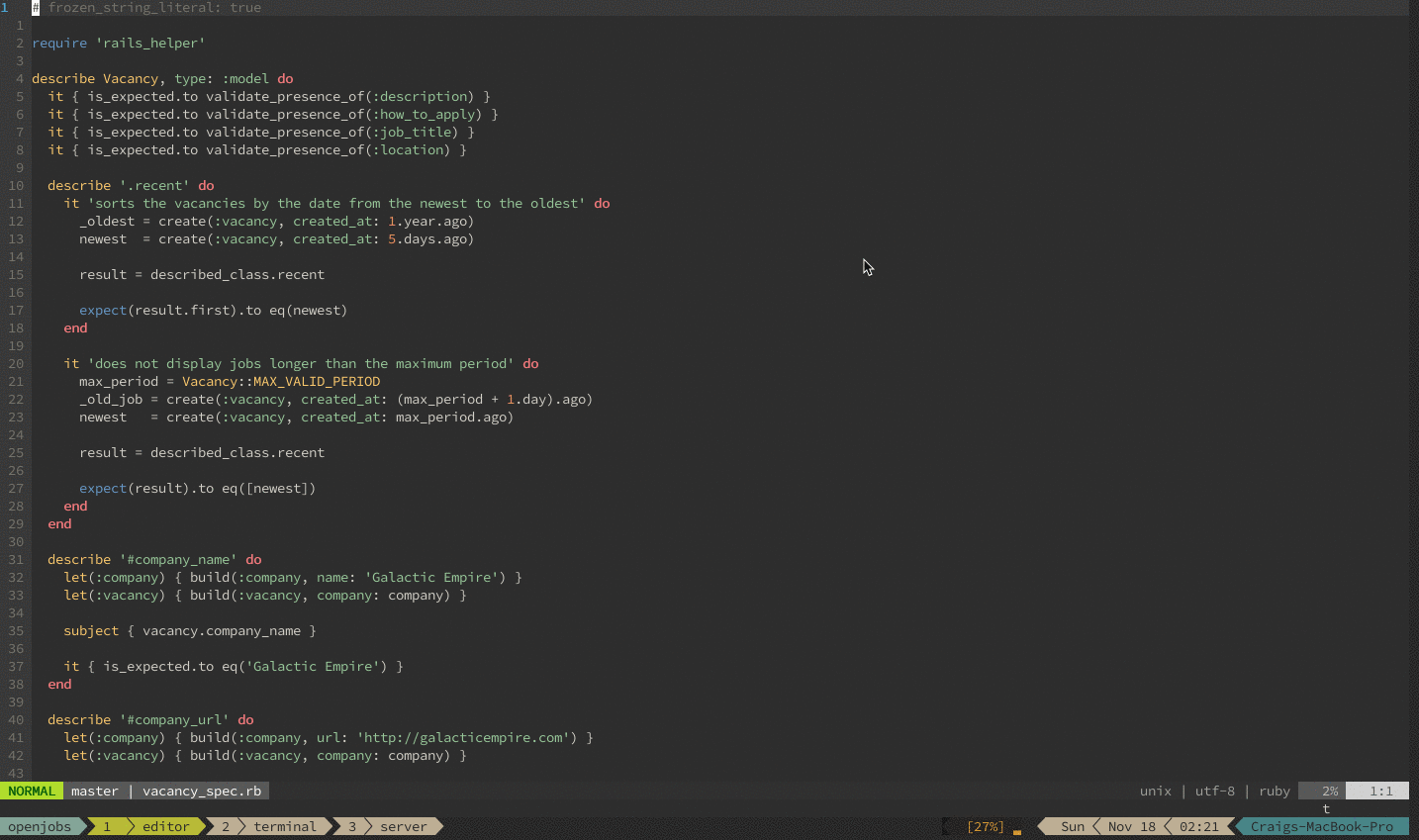Click 'does not display jobs longer' string
1419x840 pixels.
(301, 364)
